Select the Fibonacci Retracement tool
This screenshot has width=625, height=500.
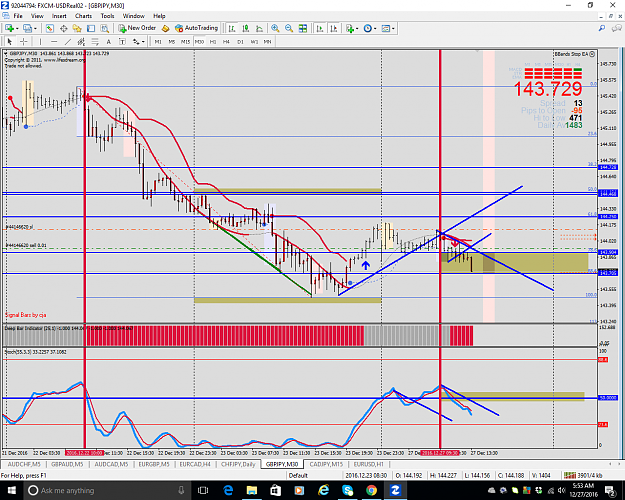[95, 41]
